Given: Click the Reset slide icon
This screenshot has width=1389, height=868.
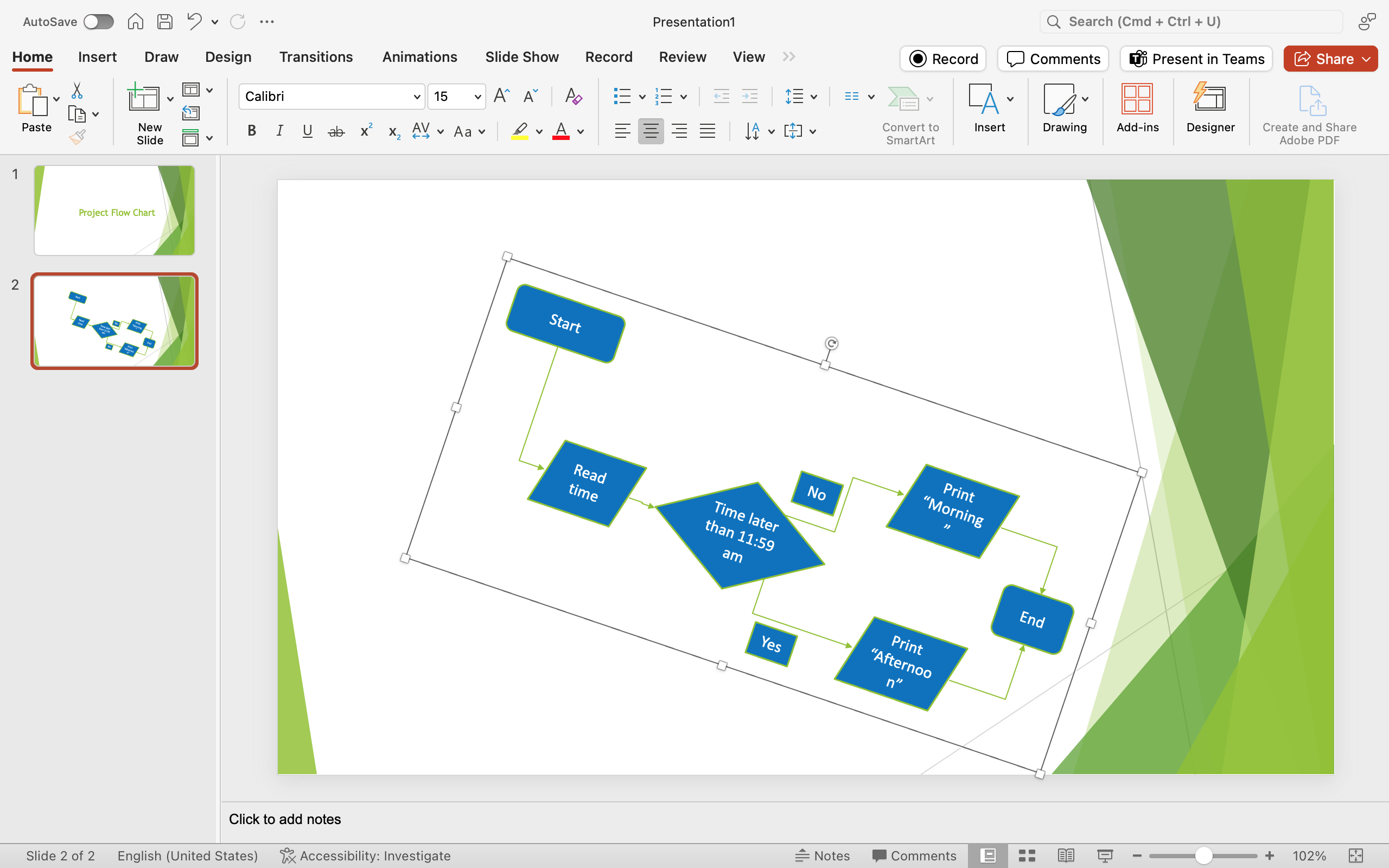Looking at the screenshot, I should pos(191,113).
